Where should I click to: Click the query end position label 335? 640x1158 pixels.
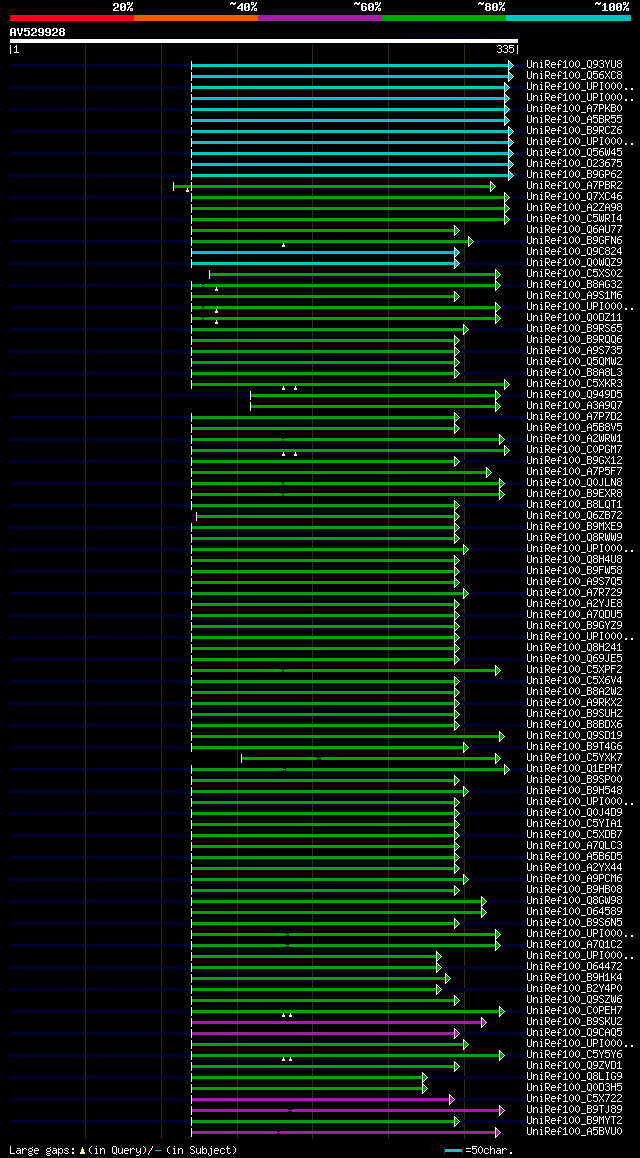505,49
